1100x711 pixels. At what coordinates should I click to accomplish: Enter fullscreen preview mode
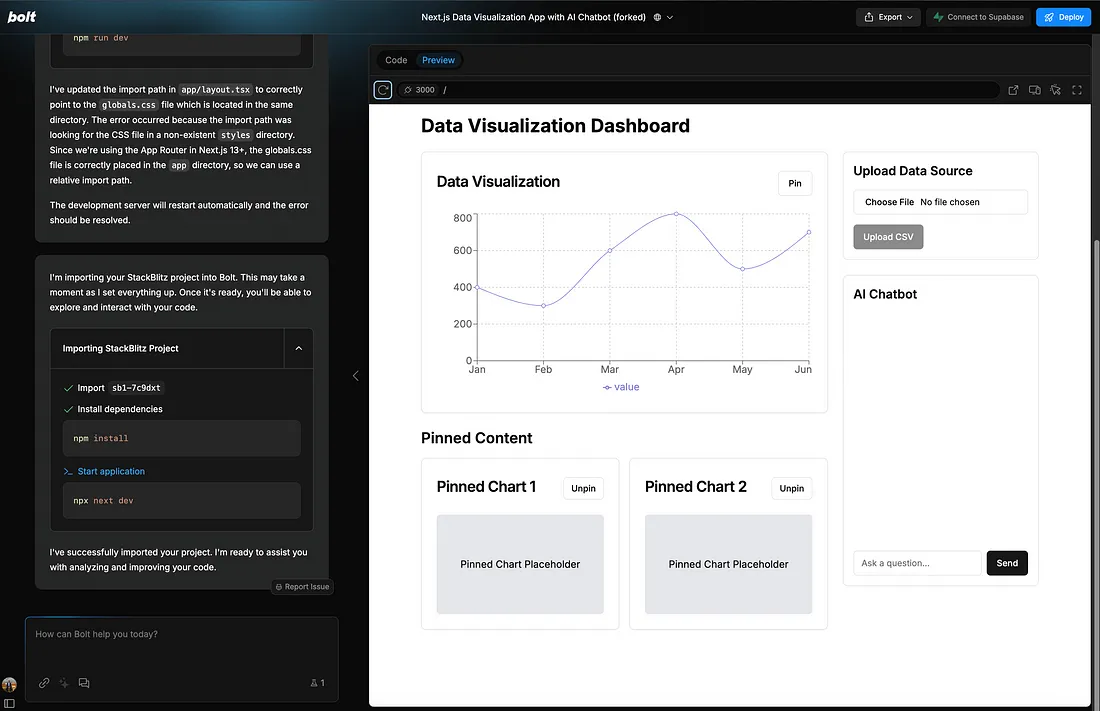[1077, 90]
